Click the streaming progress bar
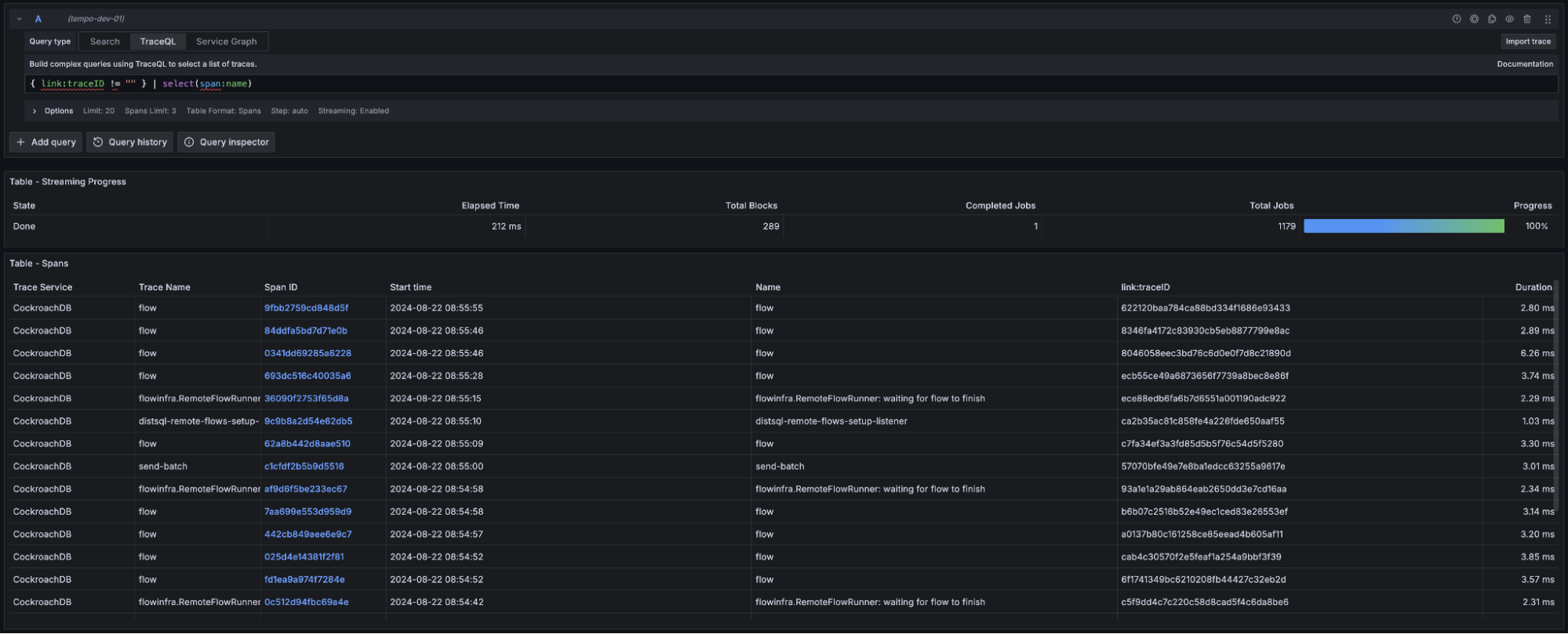 (1403, 227)
